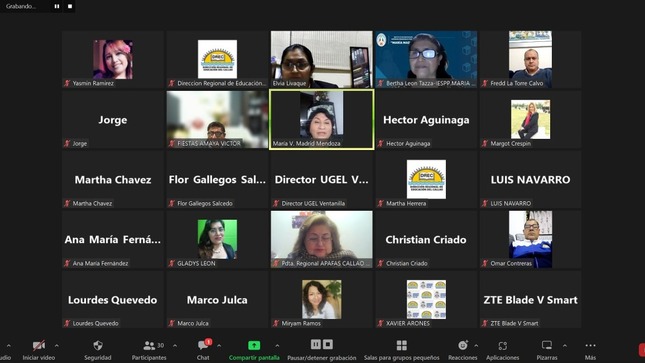Open the Seguridad shield icon
Viewport: 645px width, 363px height.
pos(97,345)
